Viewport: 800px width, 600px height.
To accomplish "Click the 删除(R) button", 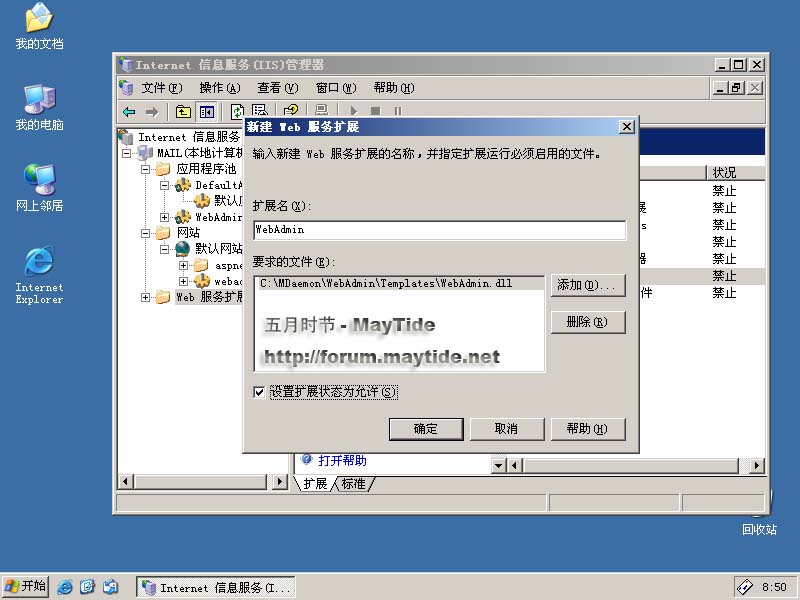I will click(588, 322).
